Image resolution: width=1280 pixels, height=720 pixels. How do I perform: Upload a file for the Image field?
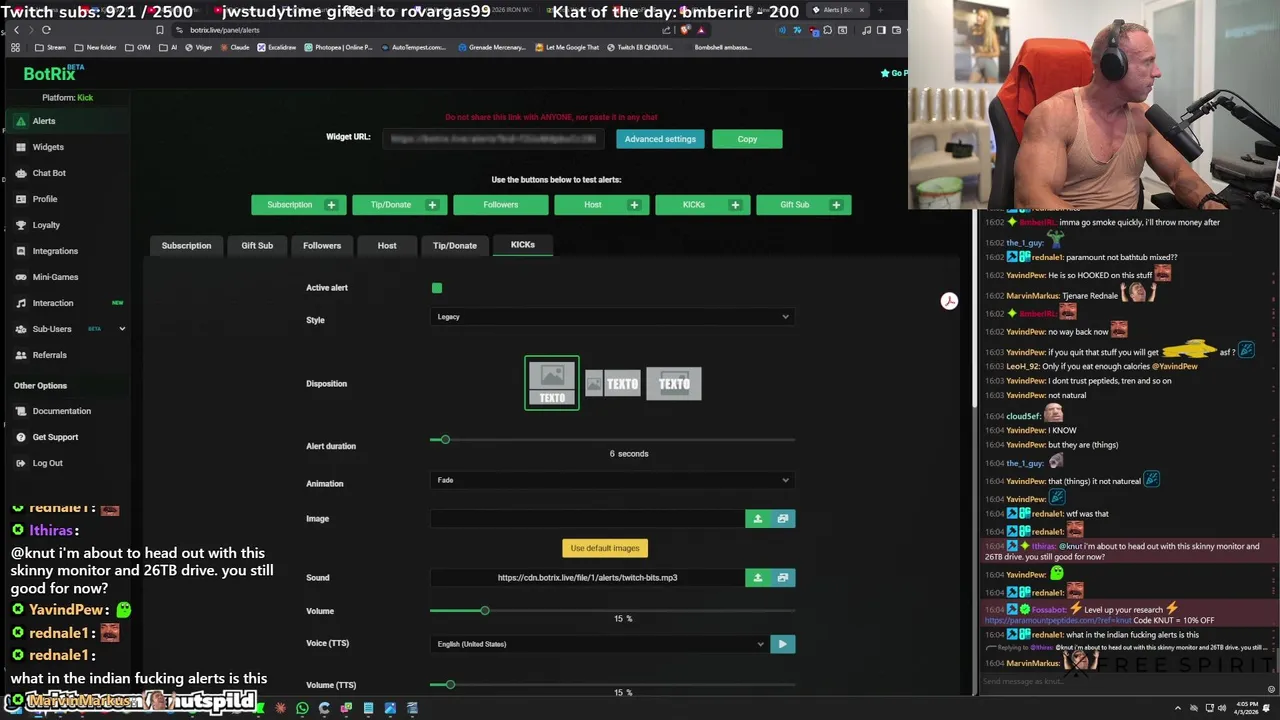757,519
